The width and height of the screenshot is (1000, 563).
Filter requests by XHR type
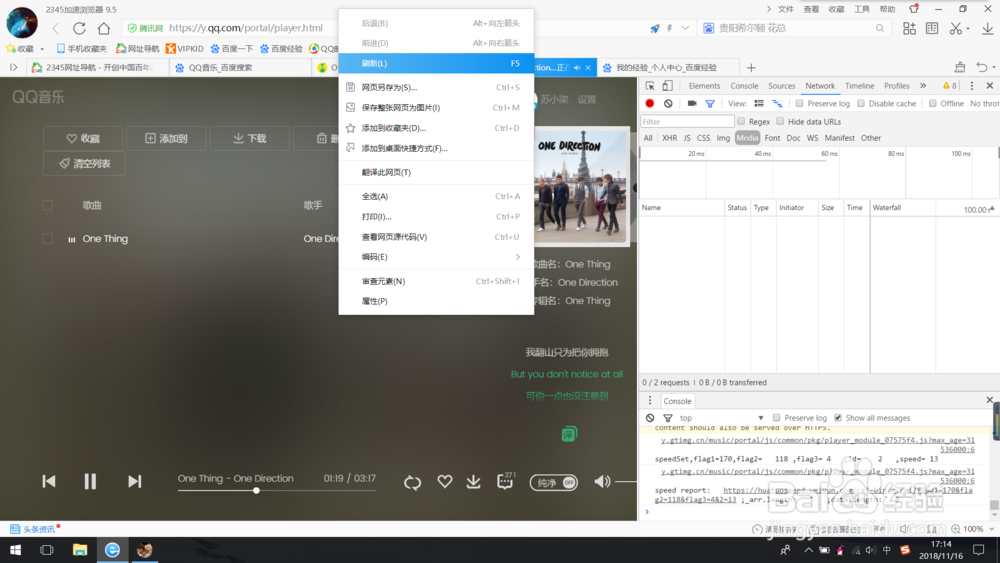click(x=669, y=138)
